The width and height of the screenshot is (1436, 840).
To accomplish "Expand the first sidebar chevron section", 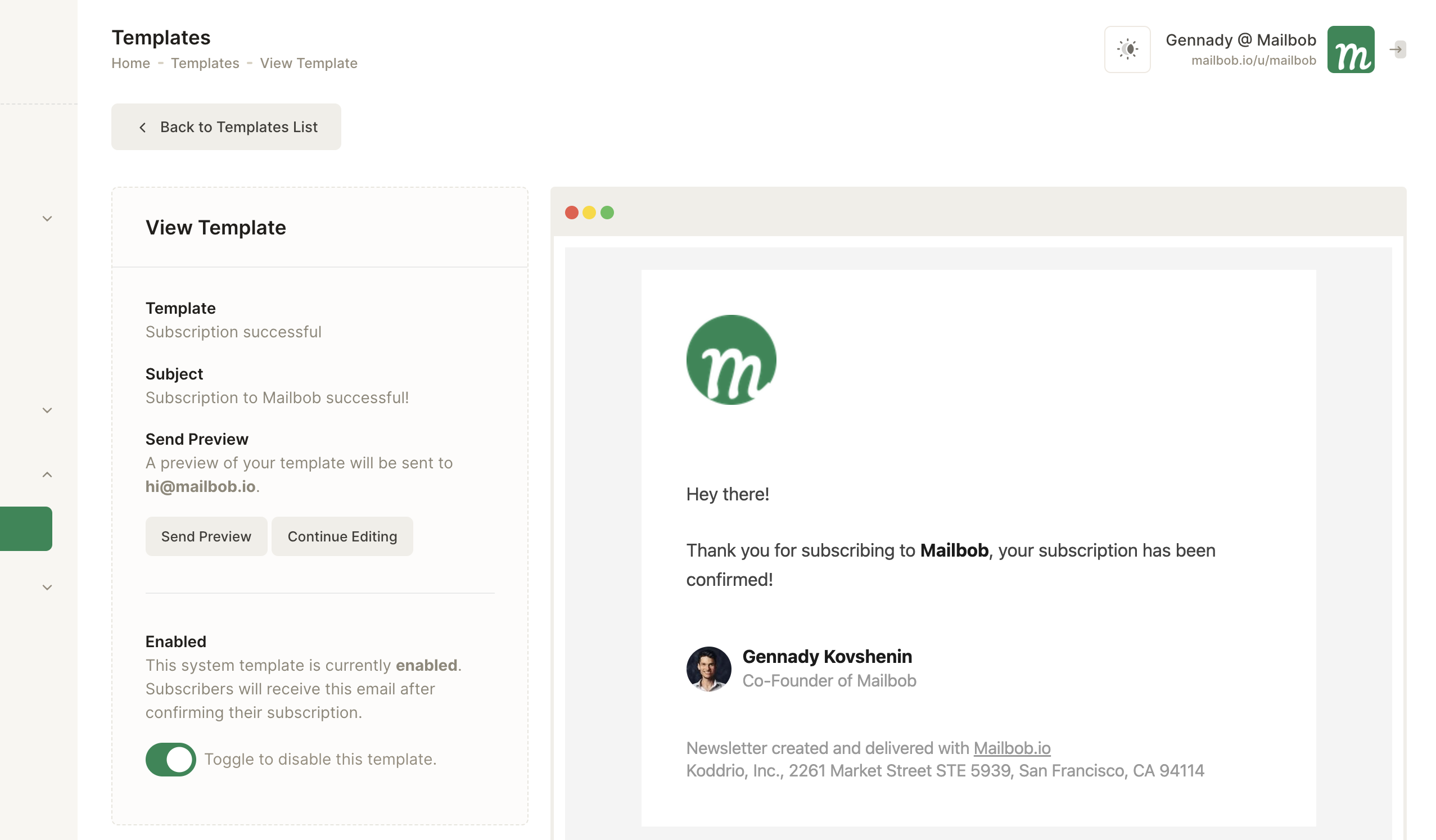I will (x=47, y=219).
